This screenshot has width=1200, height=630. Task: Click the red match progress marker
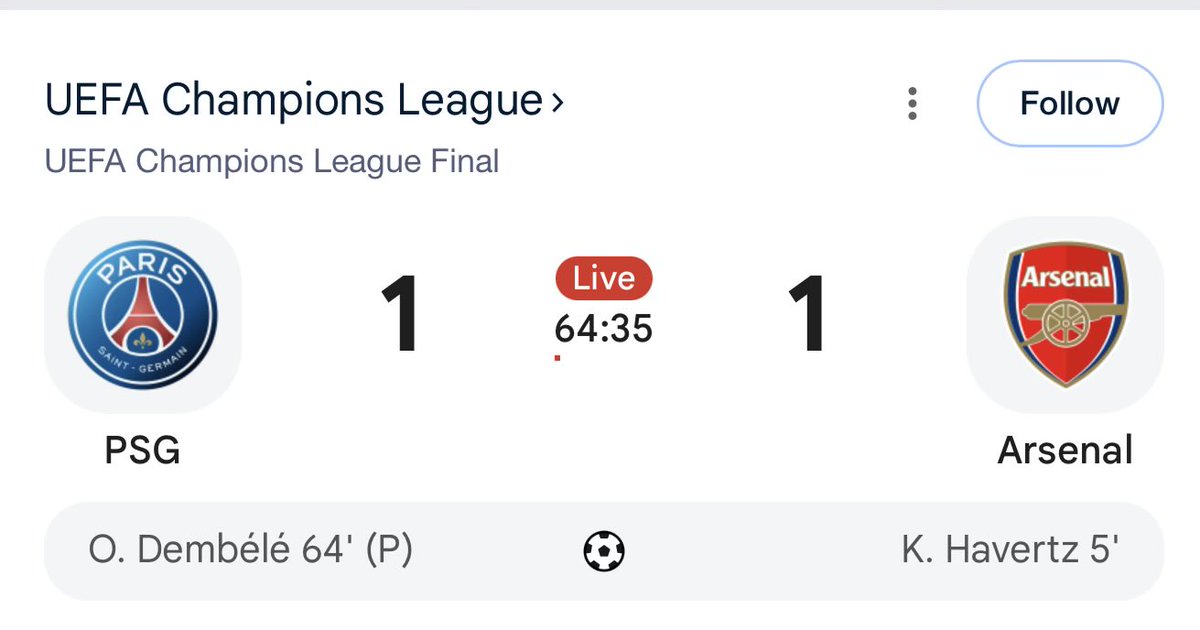[557, 357]
